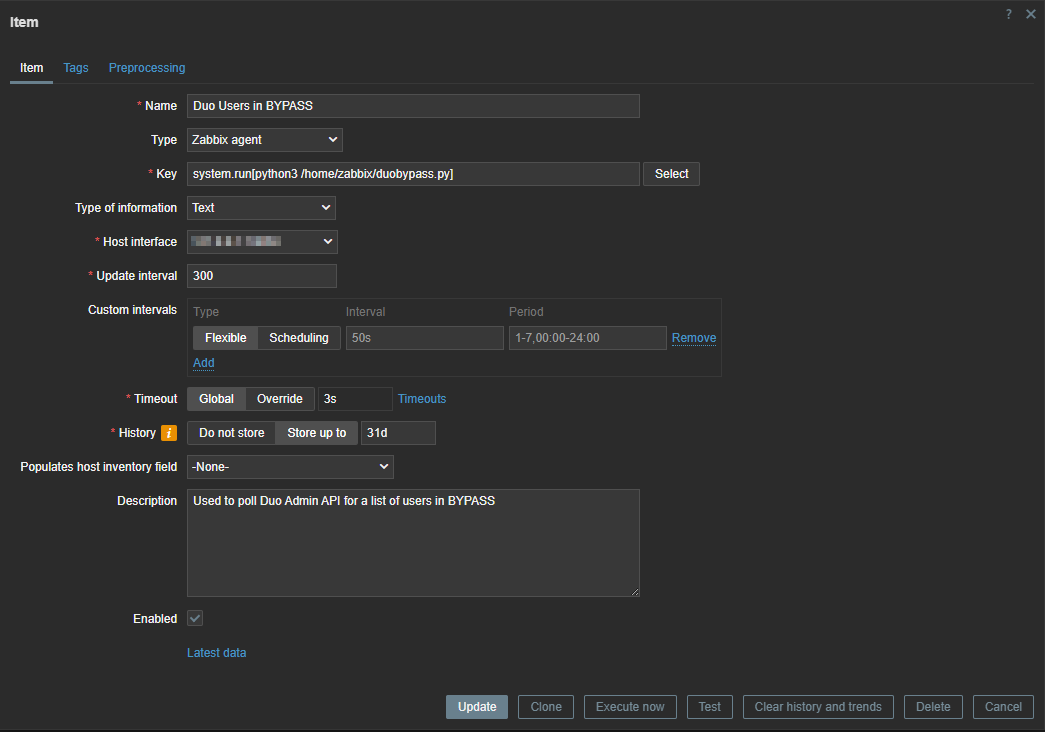The width and height of the screenshot is (1045, 732).
Task: Click the History info hint icon
Action: 169,433
